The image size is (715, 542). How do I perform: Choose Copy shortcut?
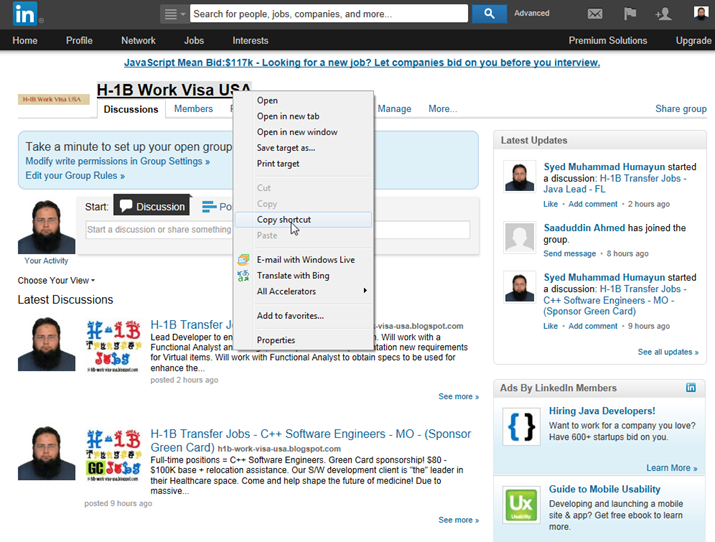point(303,220)
